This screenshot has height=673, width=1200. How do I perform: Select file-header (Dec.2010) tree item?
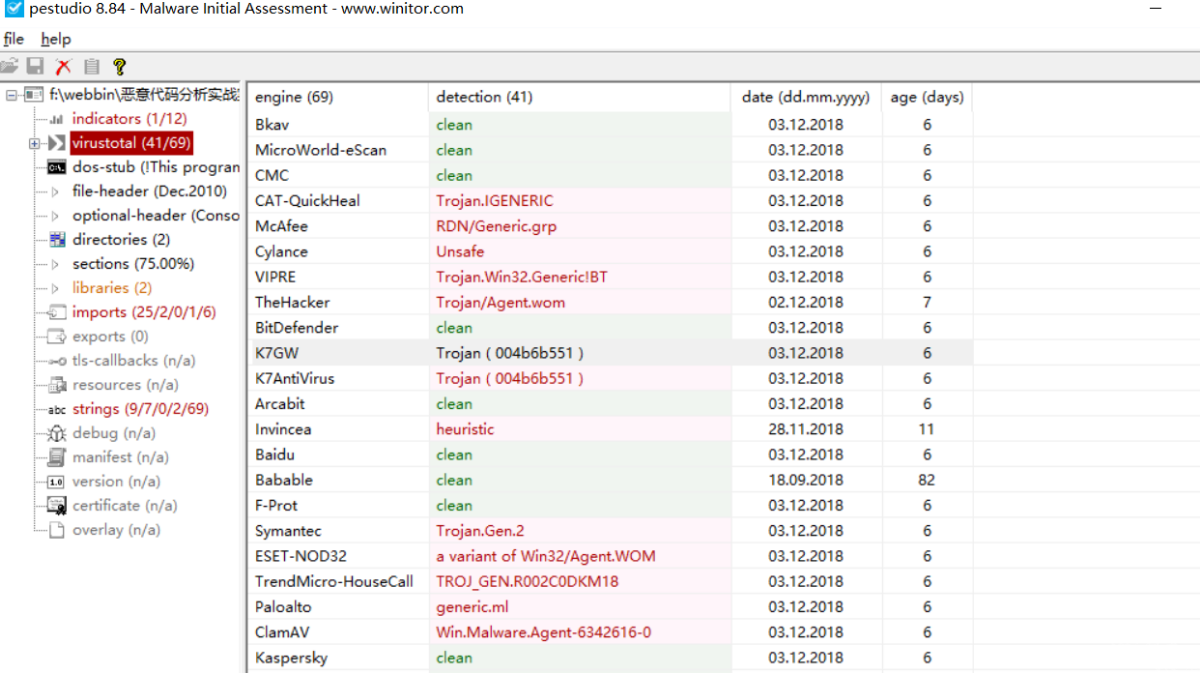pos(149,191)
